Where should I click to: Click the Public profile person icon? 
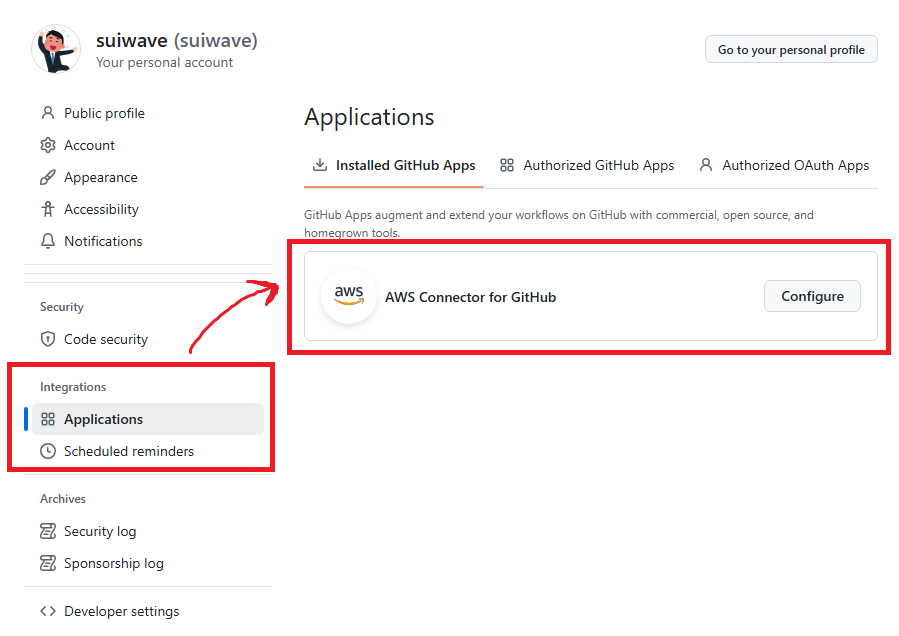click(47, 113)
